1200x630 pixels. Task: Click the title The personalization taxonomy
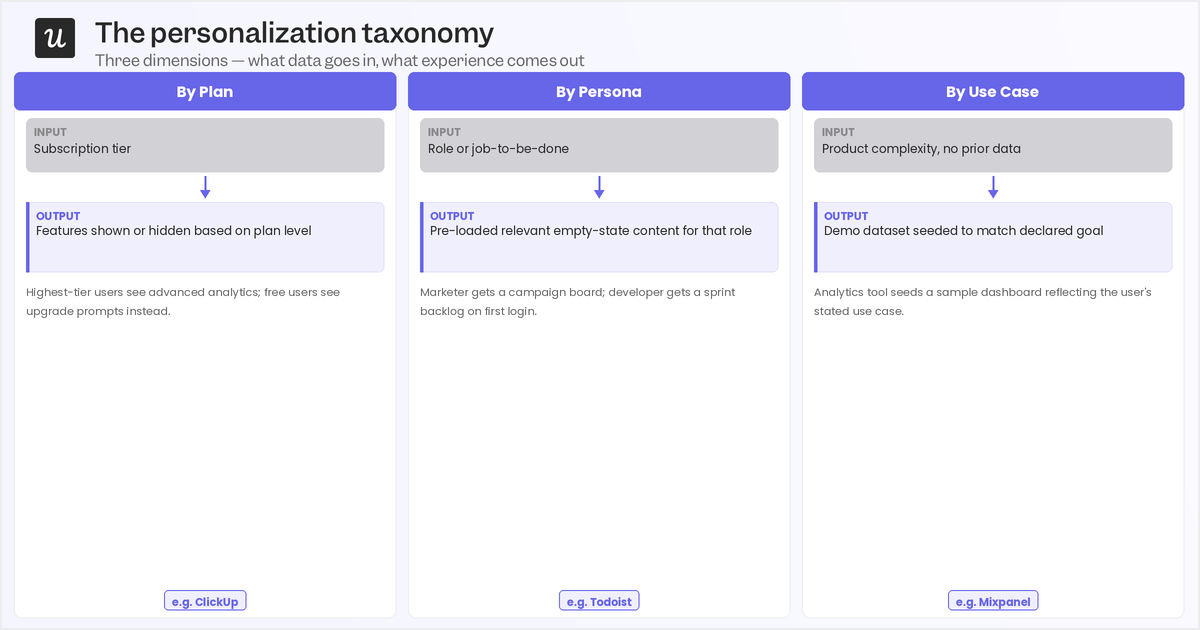click(294, 33)
